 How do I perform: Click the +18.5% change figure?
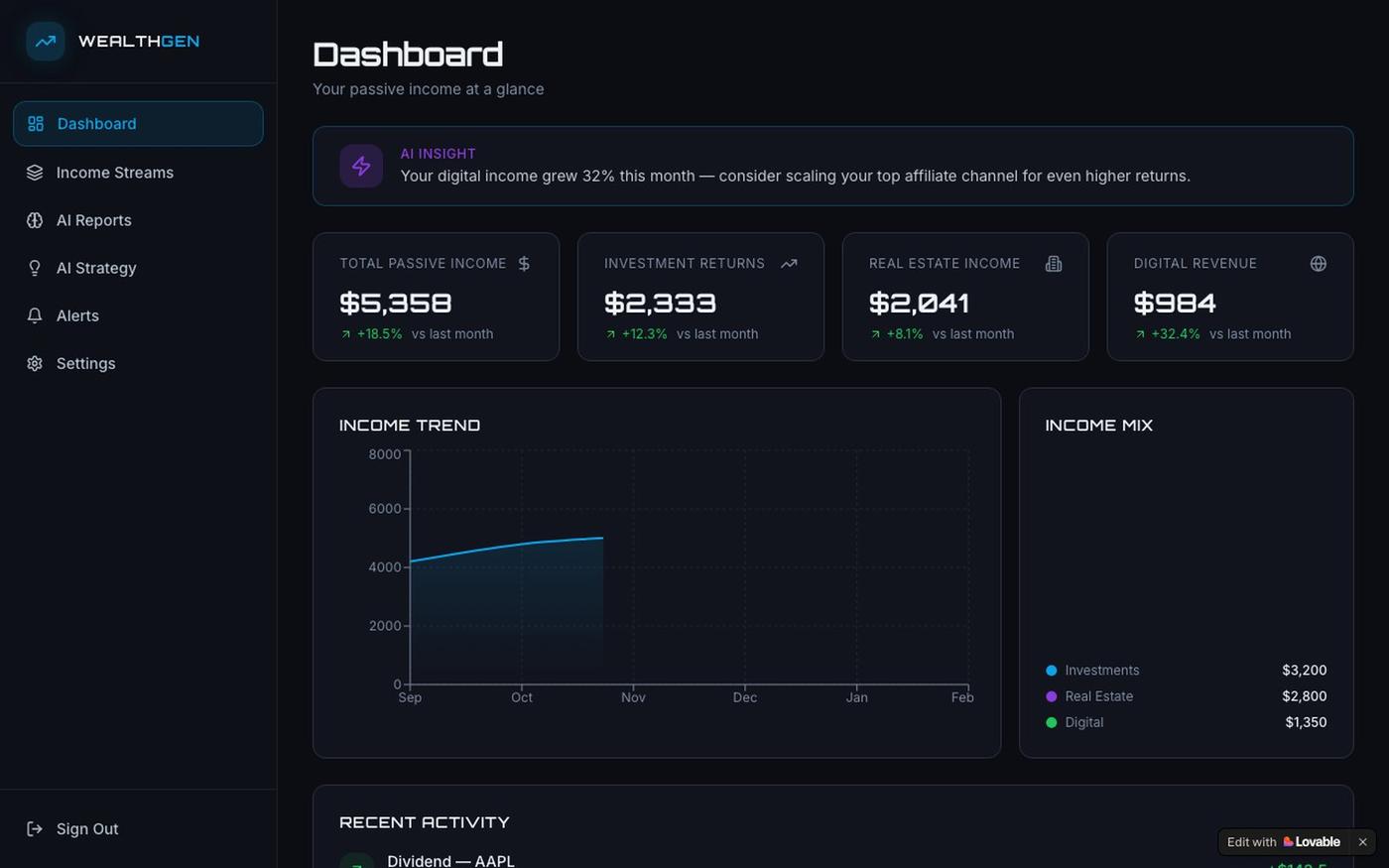(380, 334)
